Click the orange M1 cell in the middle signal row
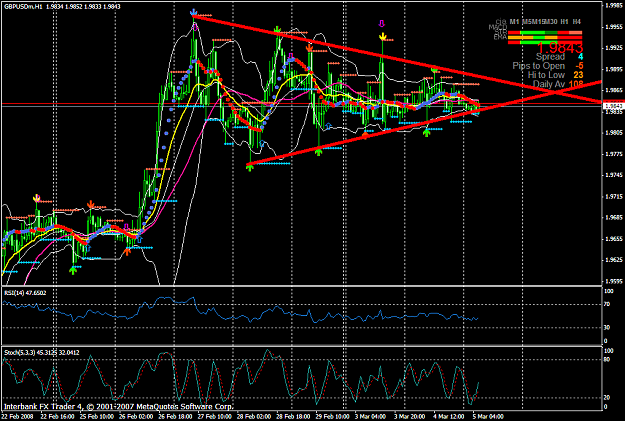 514,37
